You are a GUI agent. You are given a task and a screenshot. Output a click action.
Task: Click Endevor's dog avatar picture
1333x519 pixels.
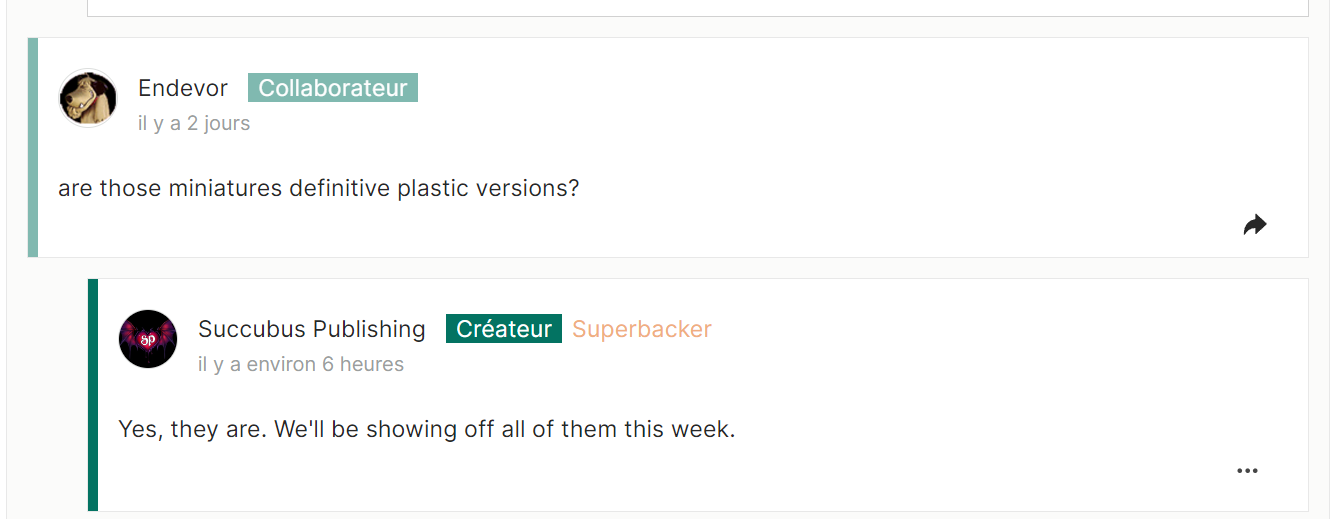click(x=89, y=98)
